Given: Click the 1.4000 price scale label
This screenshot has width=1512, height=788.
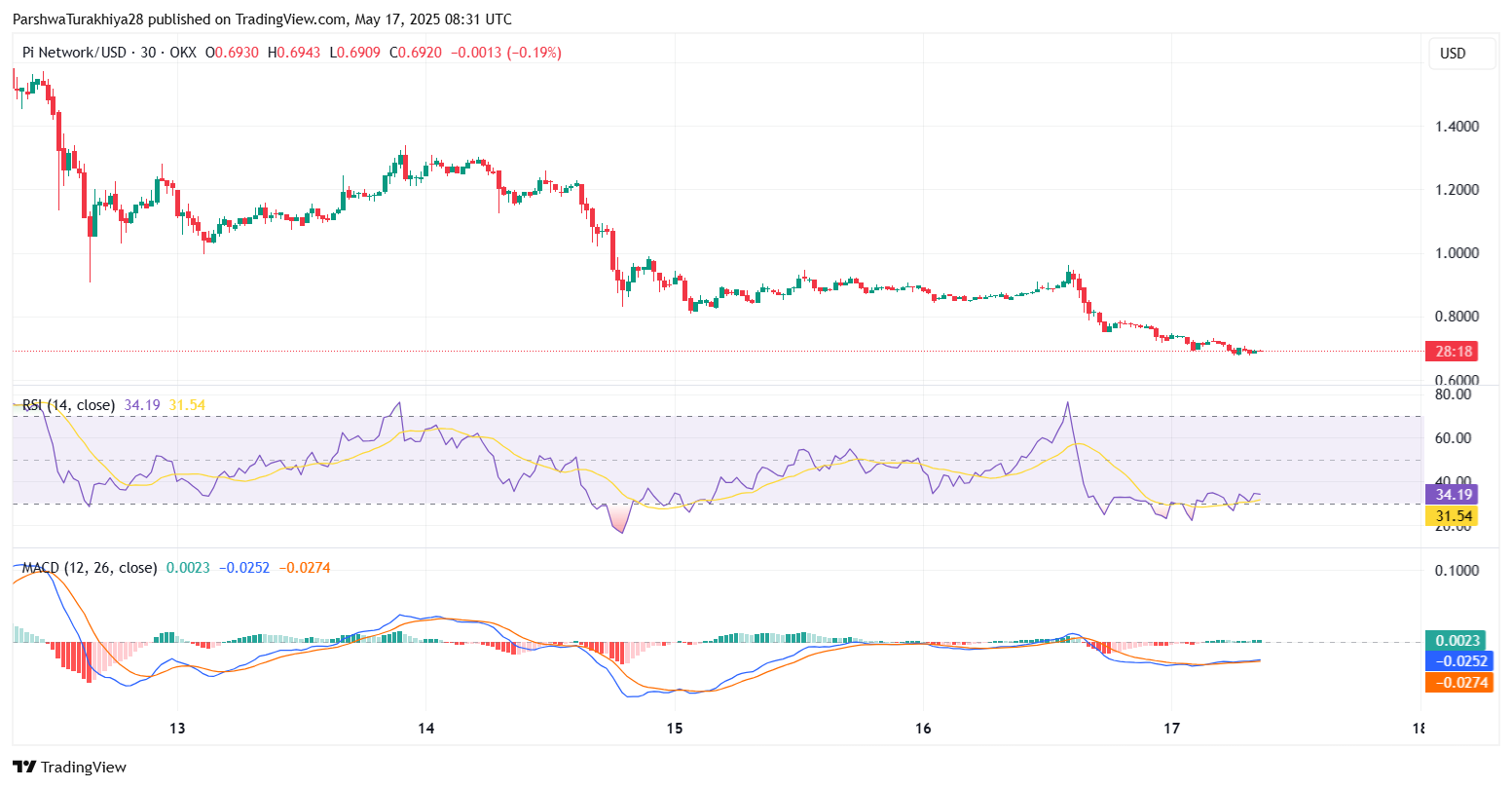Looking at the screenshot, I should click(1457, 127).
